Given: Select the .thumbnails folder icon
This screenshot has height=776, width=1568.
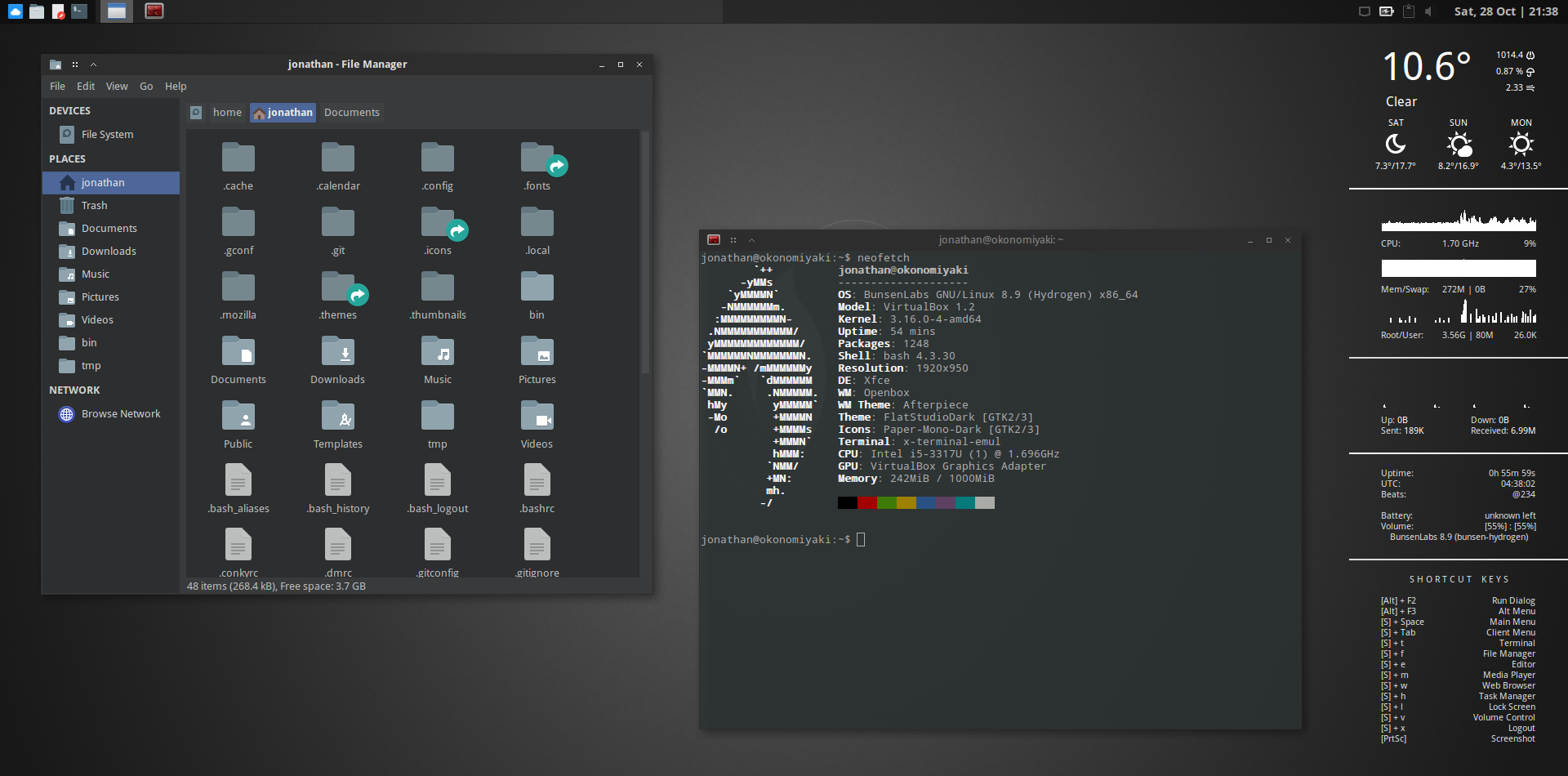Looking at the screenshot, I should [438, 286].
